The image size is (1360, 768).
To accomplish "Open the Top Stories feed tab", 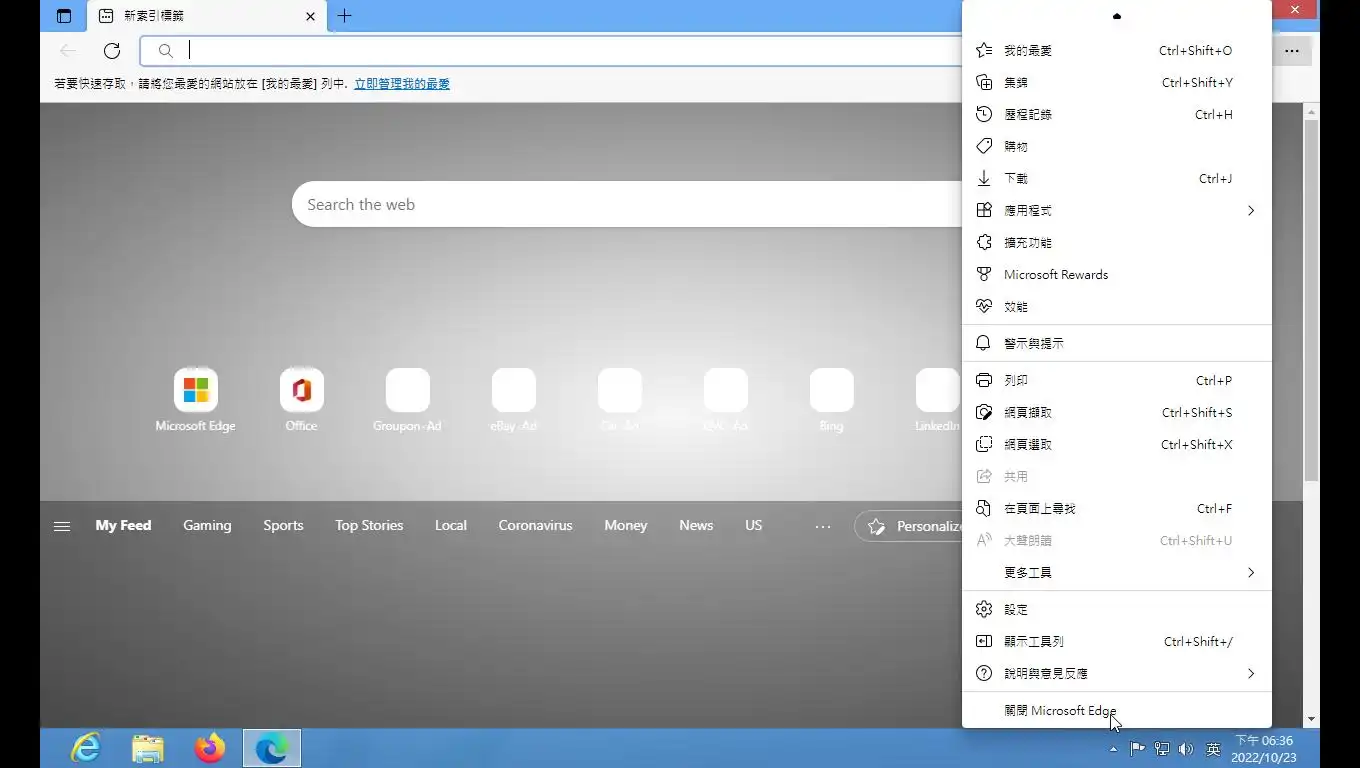I will pyautogui.click(x=369, y=525).
